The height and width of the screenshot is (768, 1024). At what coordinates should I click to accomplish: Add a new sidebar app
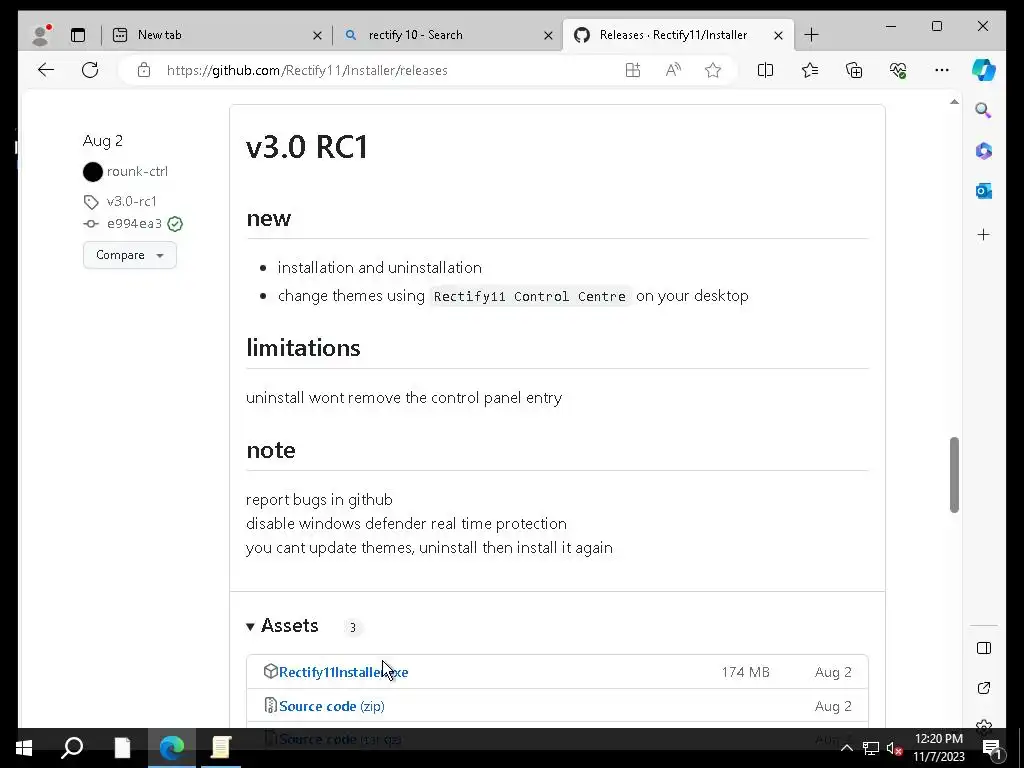tap(984, 234)
